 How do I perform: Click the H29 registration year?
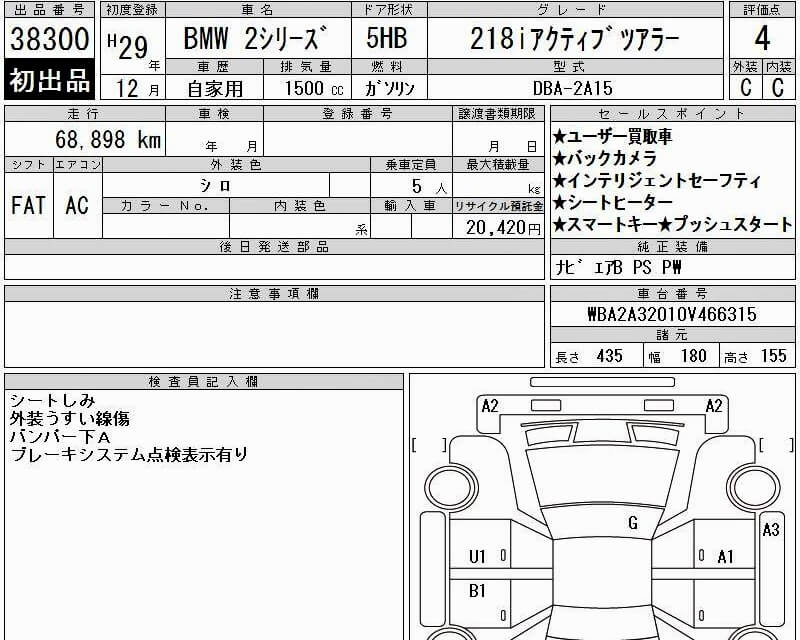click(x=128, y=47)
